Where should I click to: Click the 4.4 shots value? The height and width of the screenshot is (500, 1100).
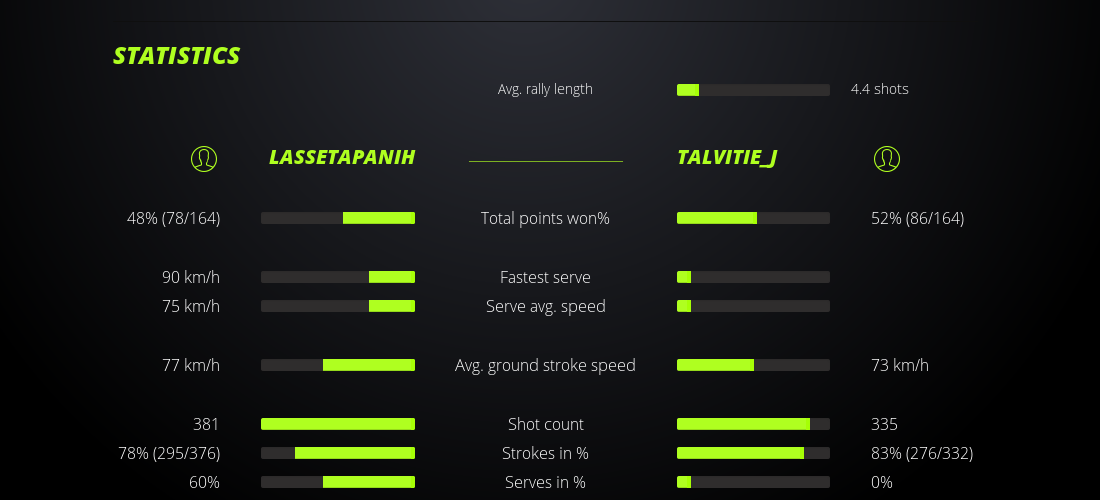click(x=880, y=89)
